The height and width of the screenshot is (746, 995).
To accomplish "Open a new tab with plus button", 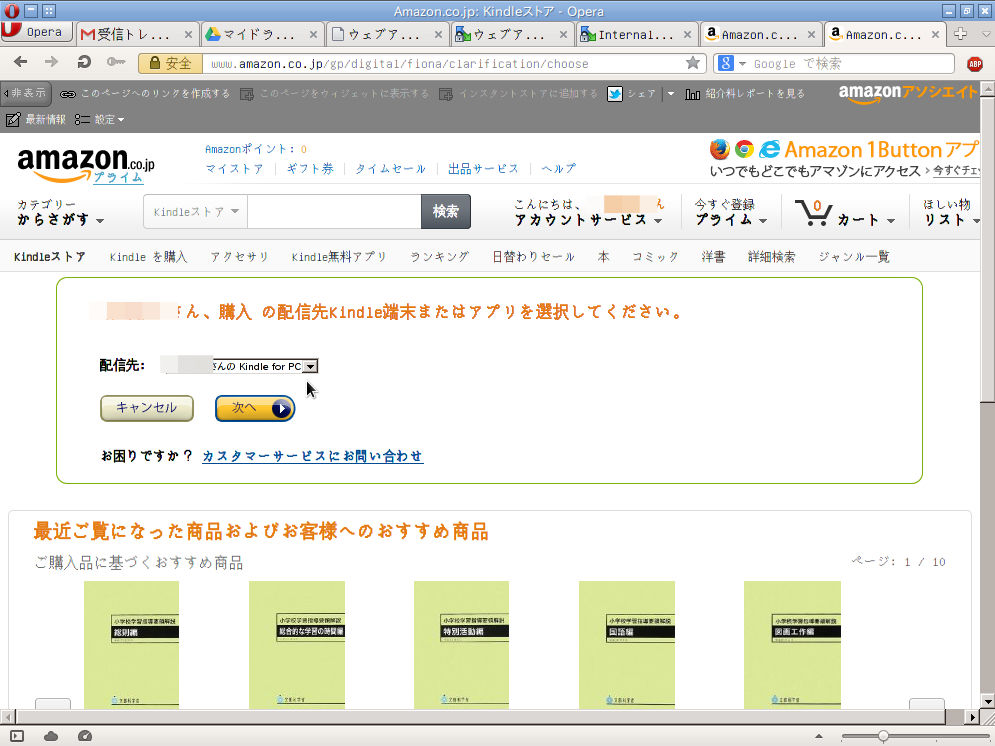I will point(961,34).
